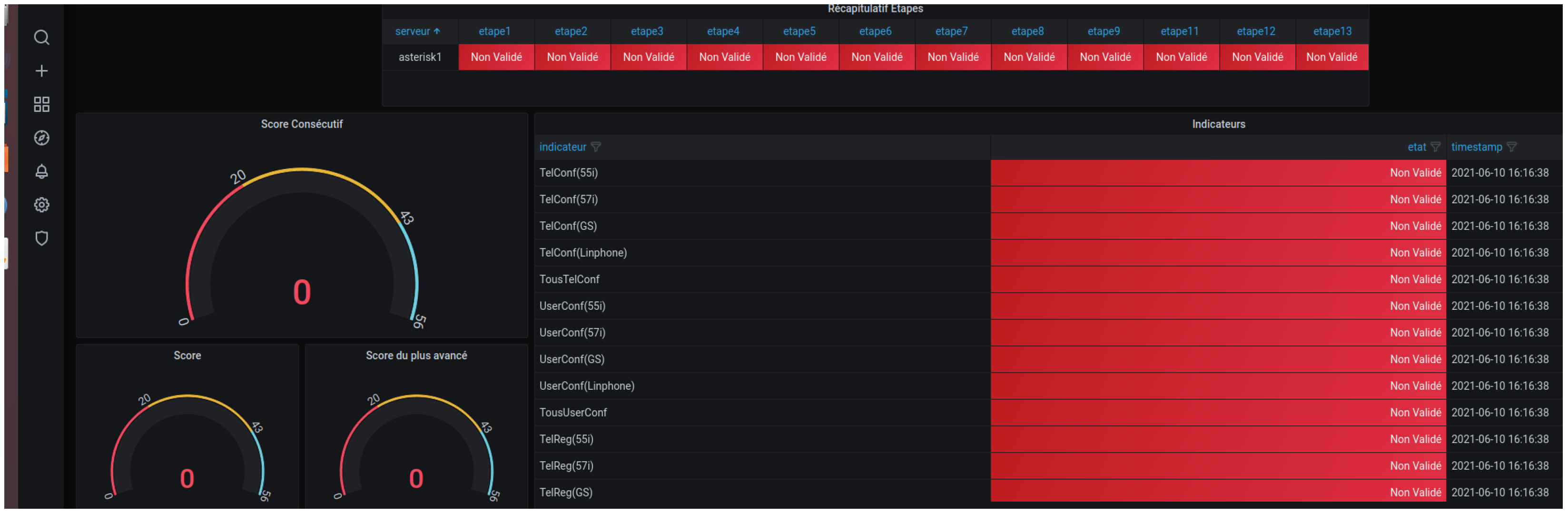Screen dimensions: 1568x514
Task: Select the TelConf(Linphone) indicator row
Action: [x=582, y=253]
